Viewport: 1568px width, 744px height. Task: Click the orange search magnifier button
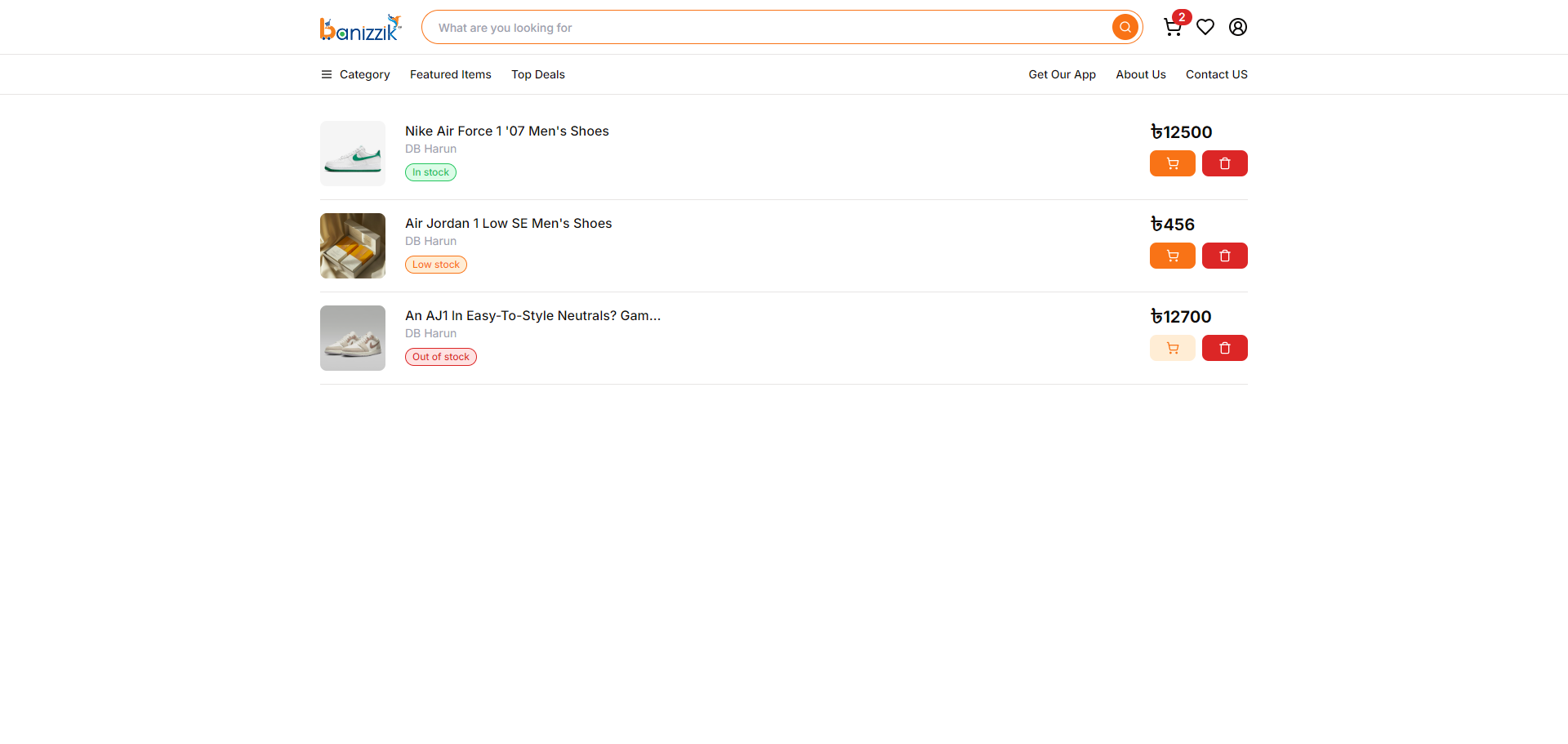click(x=1125, y=27)
